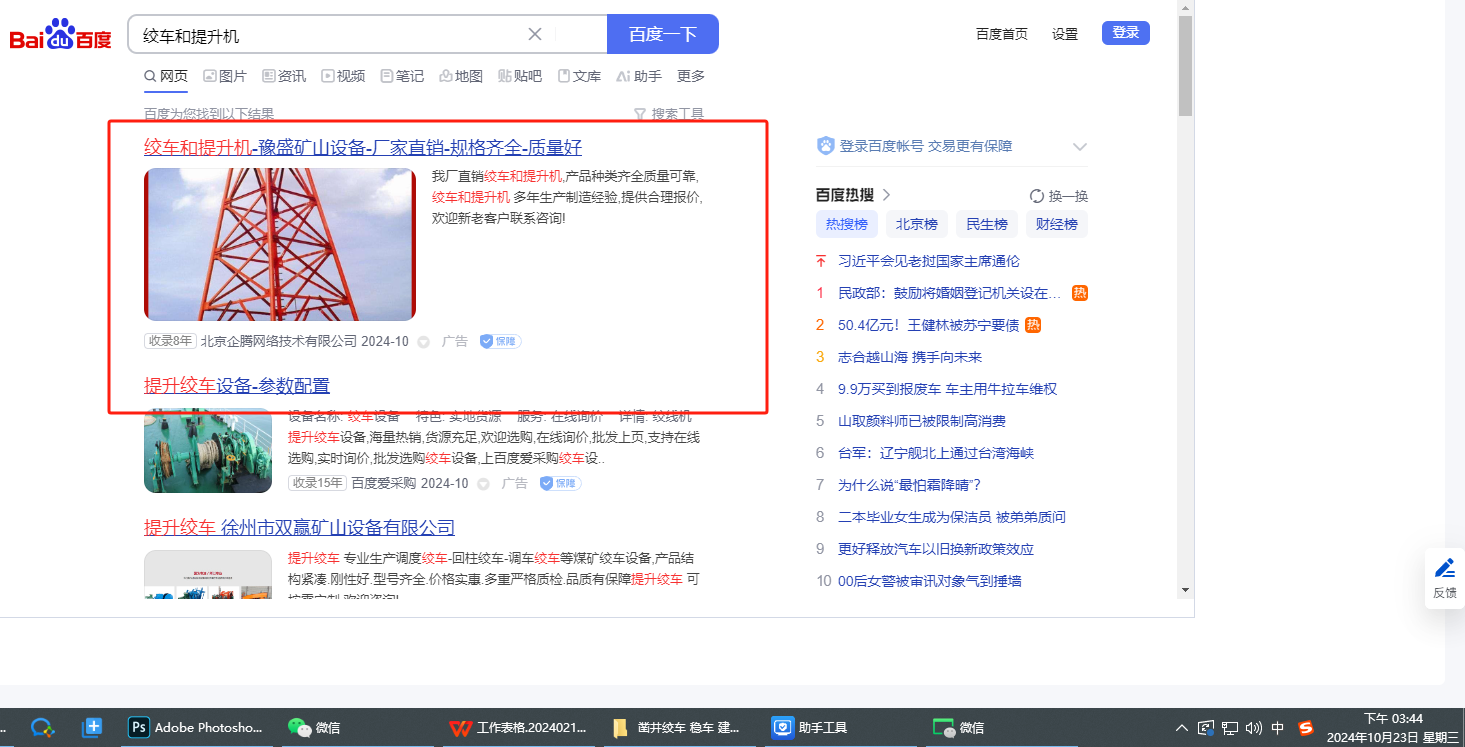Expand the 百度热搜 arrow

pyautogui.click(x=886, y=195)
